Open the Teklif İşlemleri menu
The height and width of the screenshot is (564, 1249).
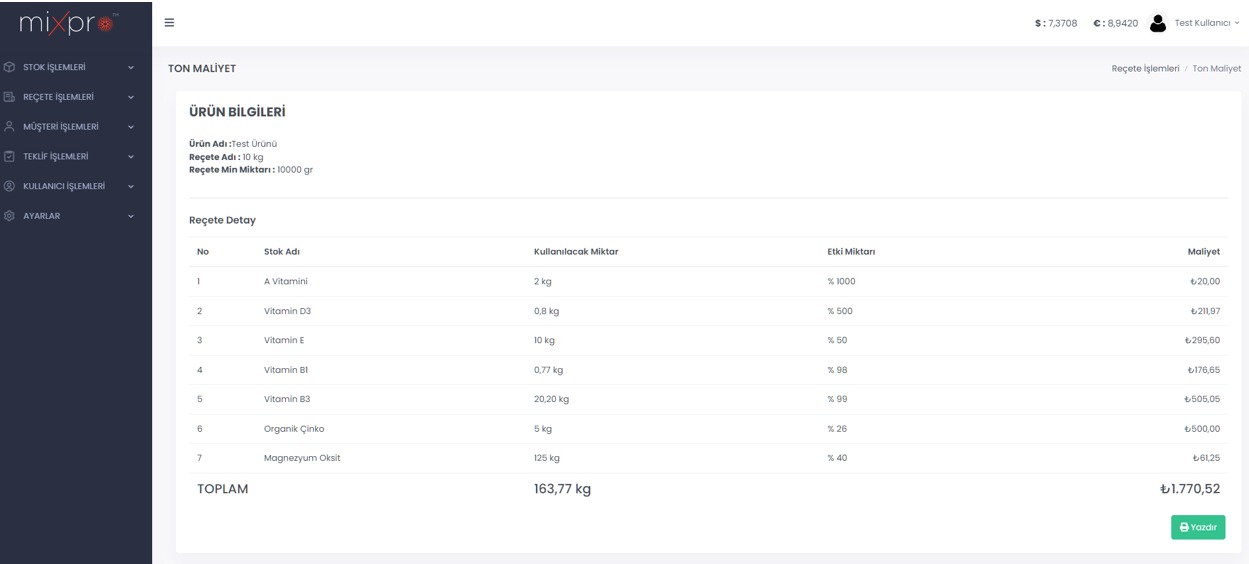(x=56, y=156)
